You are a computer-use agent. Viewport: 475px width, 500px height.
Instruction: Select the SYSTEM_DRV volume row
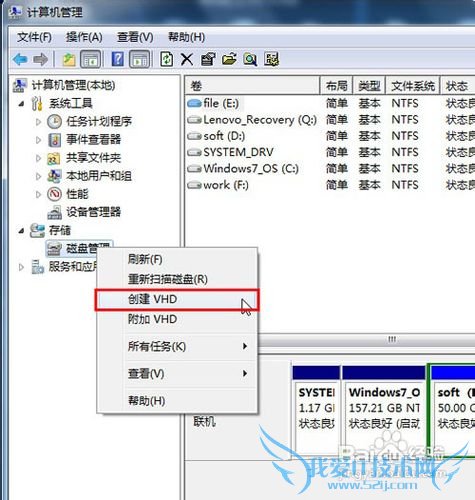330,152
